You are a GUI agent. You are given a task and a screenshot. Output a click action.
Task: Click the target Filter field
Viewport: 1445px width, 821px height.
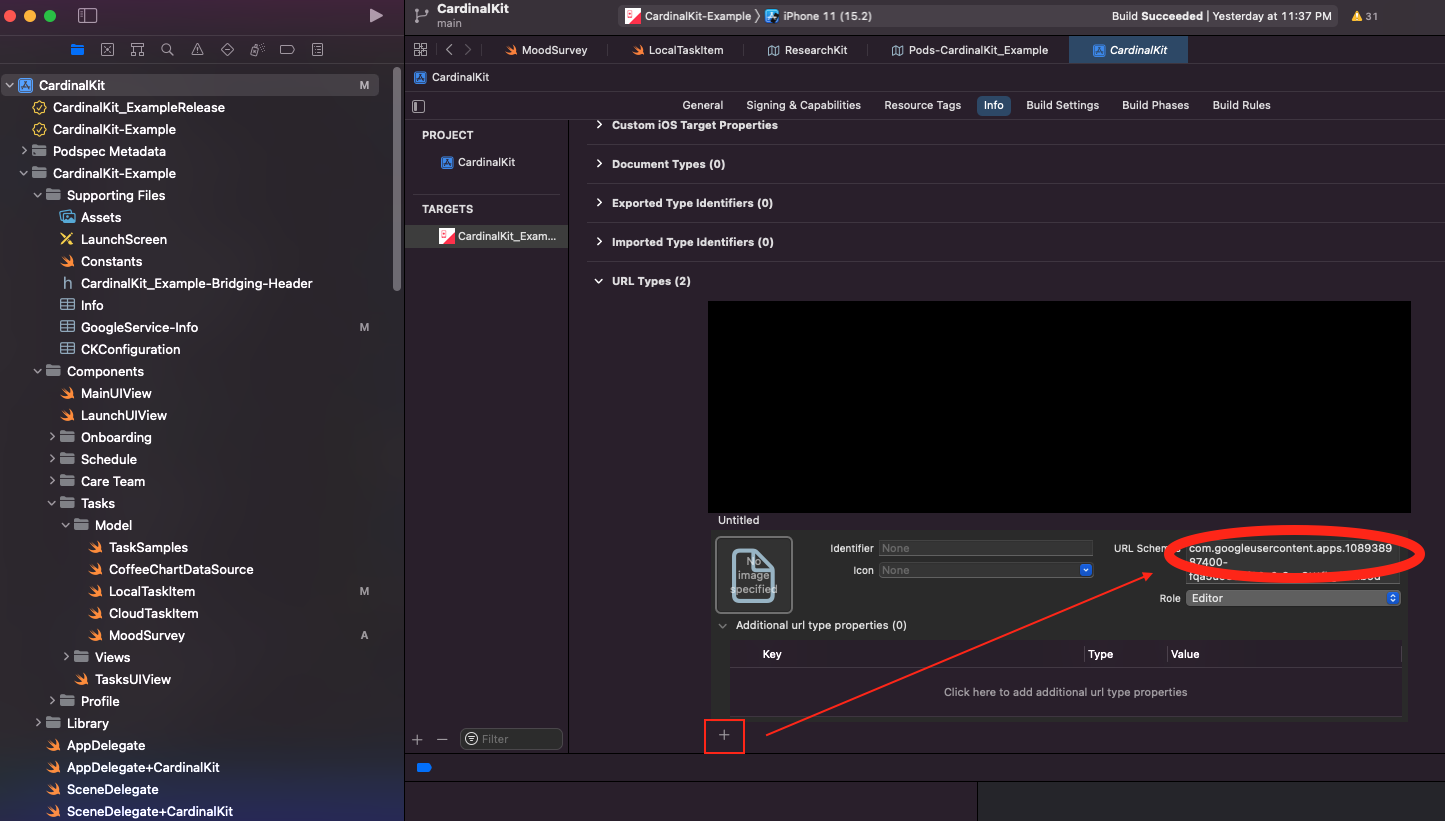pyautogui.click(x=511, y=739)
